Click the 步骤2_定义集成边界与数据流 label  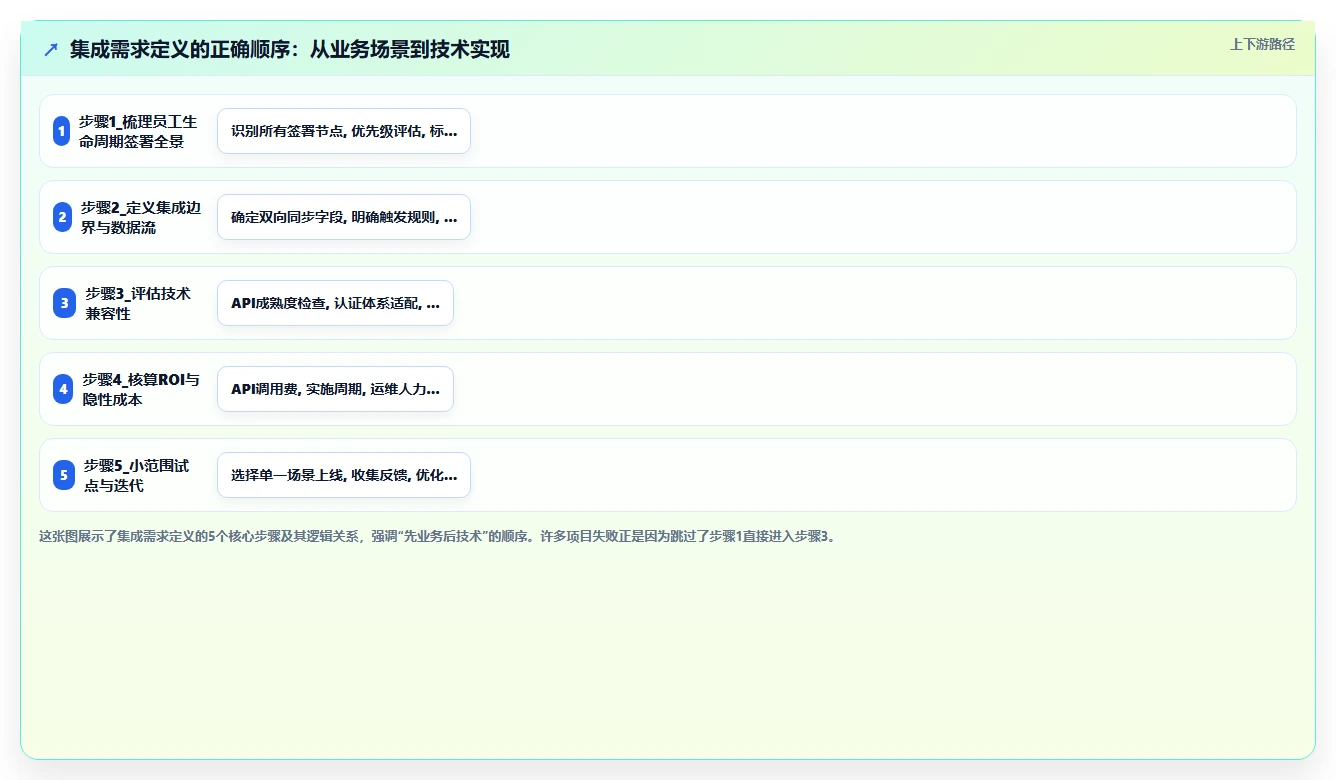tap(141, 217)
